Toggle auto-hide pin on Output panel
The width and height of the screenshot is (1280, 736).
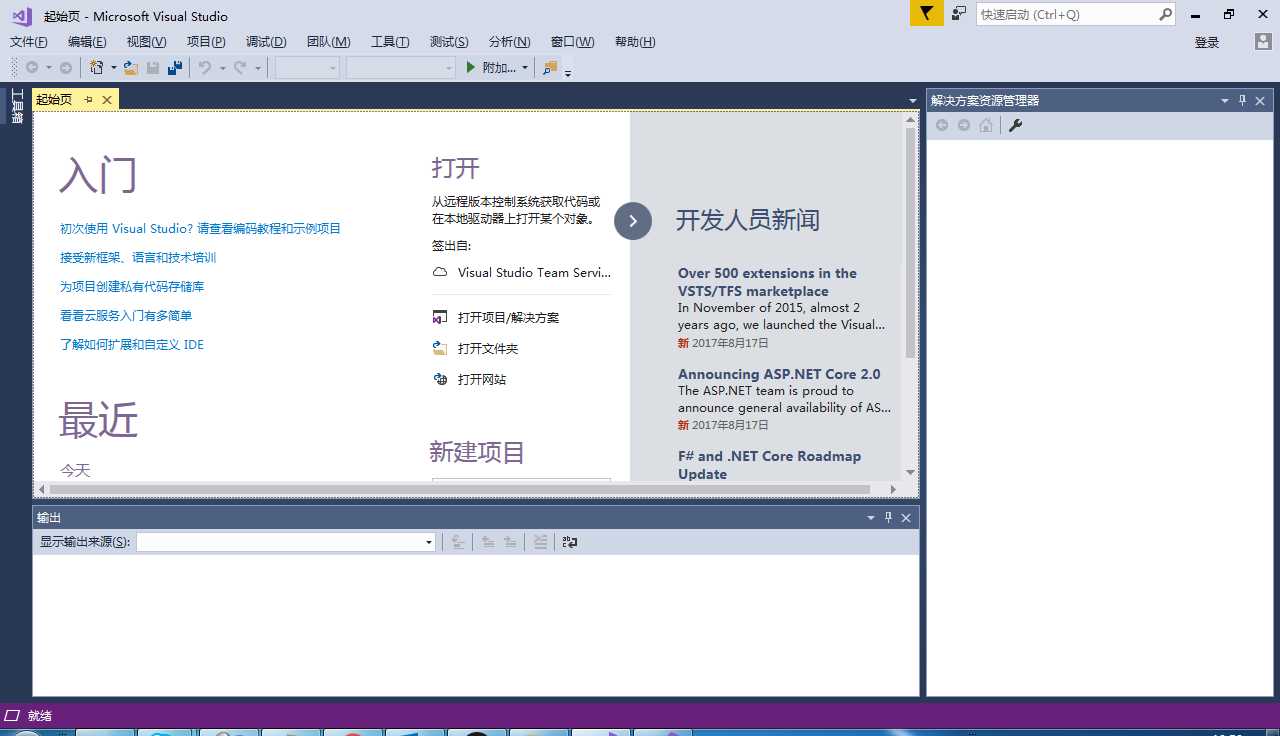point(888,517)
